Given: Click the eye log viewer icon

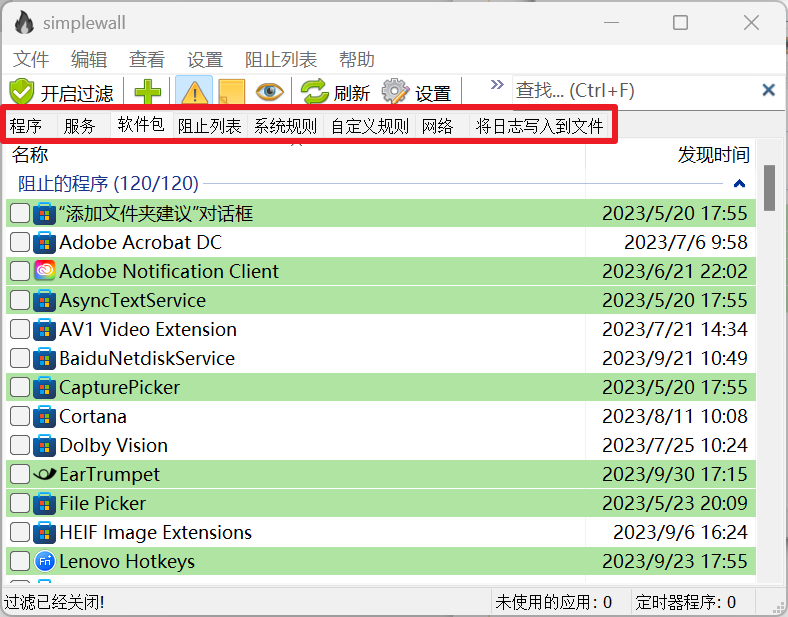Looking at the screenshot, I should 269,92.
